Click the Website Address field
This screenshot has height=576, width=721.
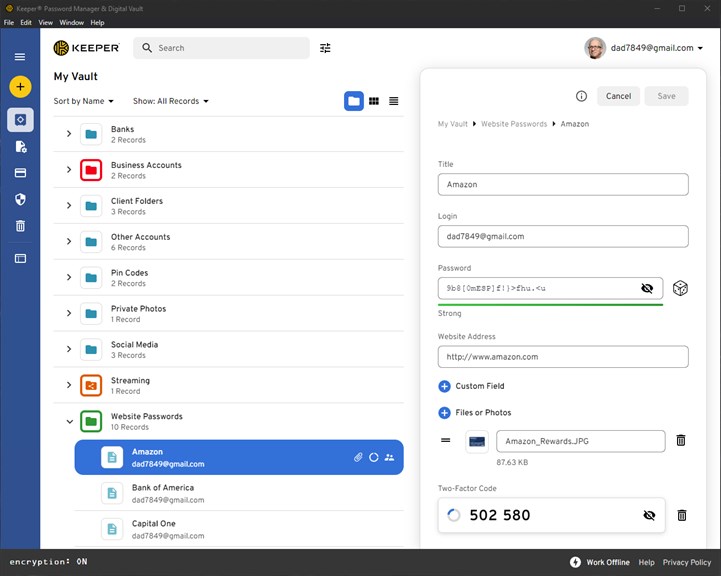(x=563, y=357)
